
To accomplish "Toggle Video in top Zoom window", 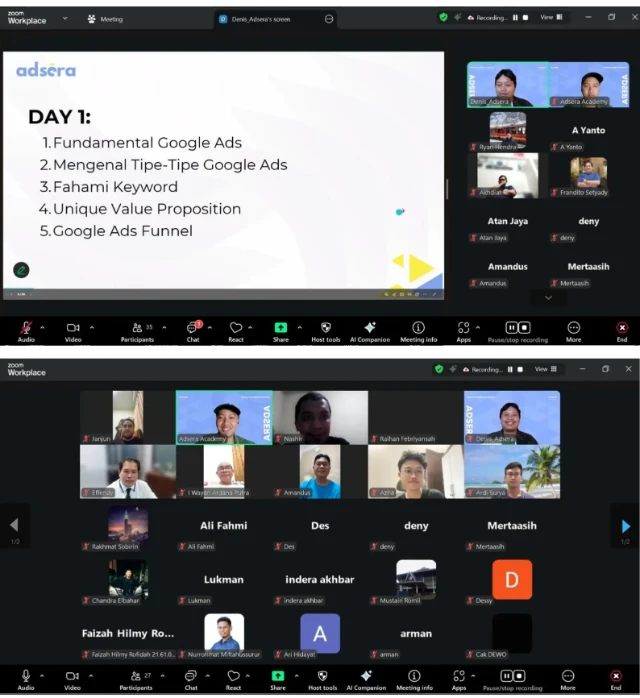I will click(73, 332).
